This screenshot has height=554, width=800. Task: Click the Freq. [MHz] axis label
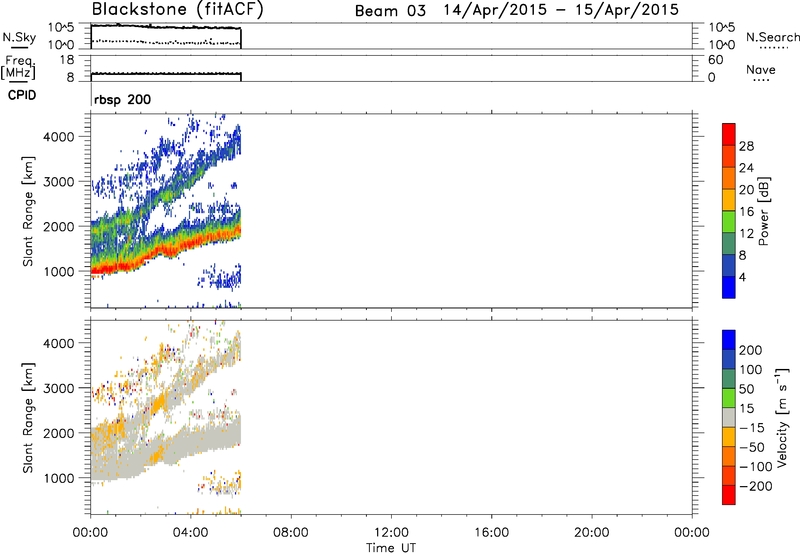18,68
